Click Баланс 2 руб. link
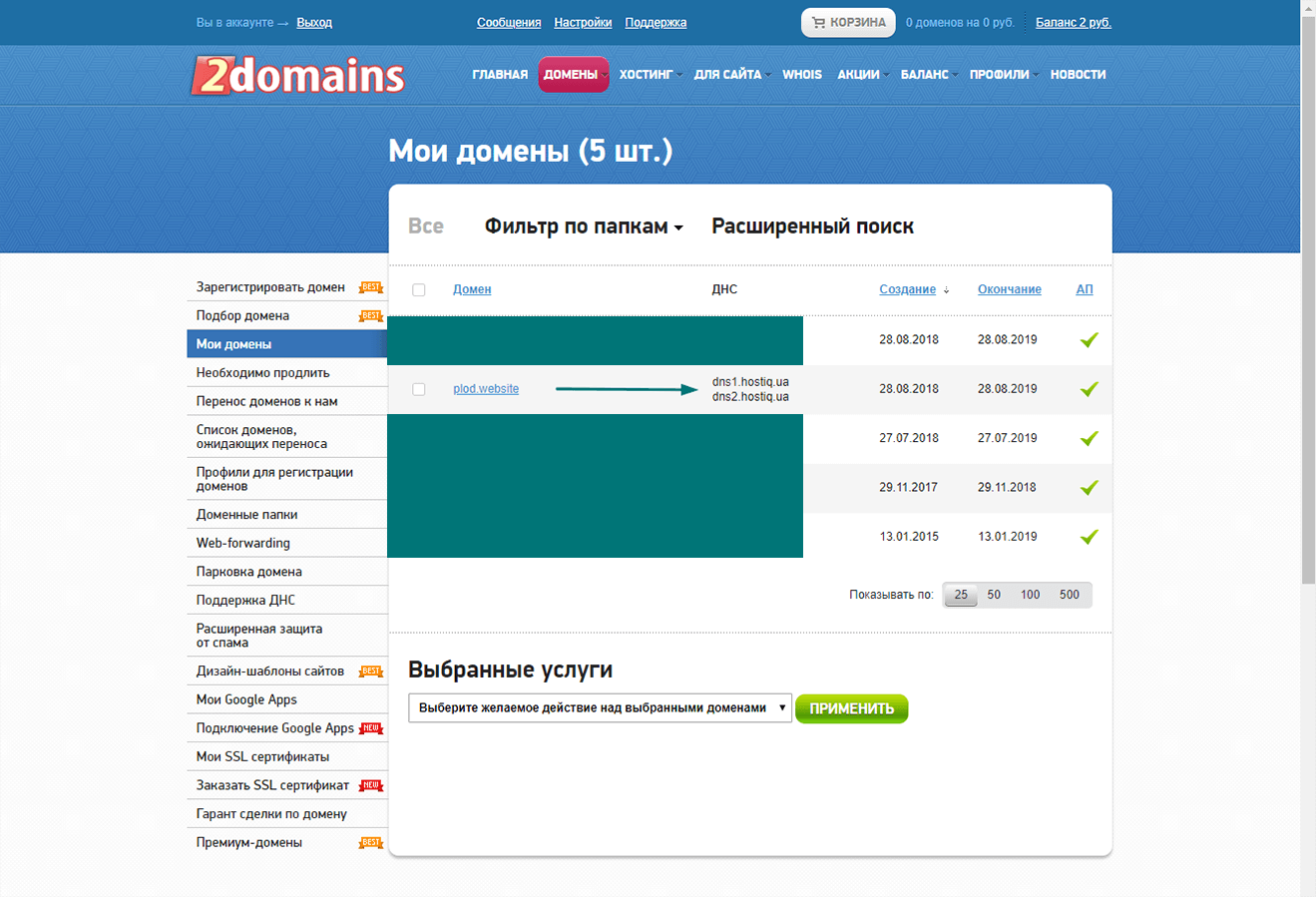The height and width of the screenshot is (897, 1316). [1074, 22]
